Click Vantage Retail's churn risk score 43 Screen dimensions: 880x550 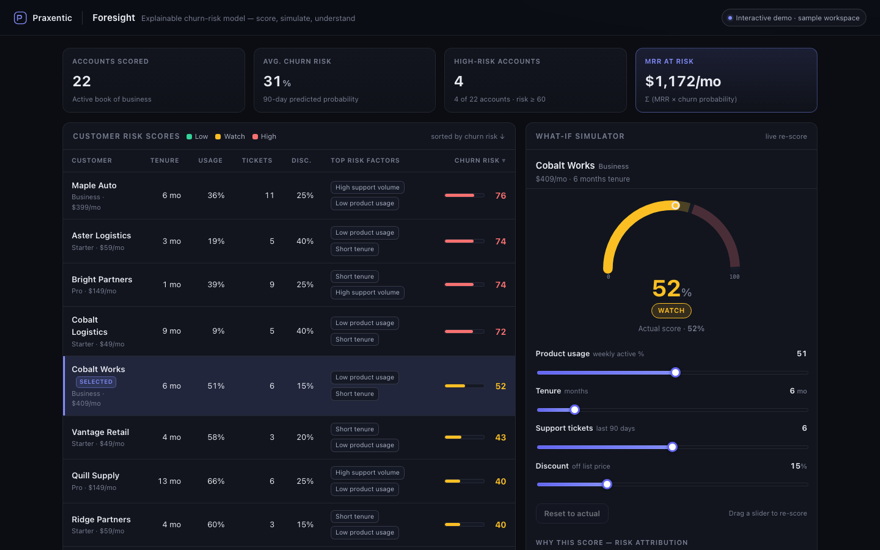(x=501, y=437)
